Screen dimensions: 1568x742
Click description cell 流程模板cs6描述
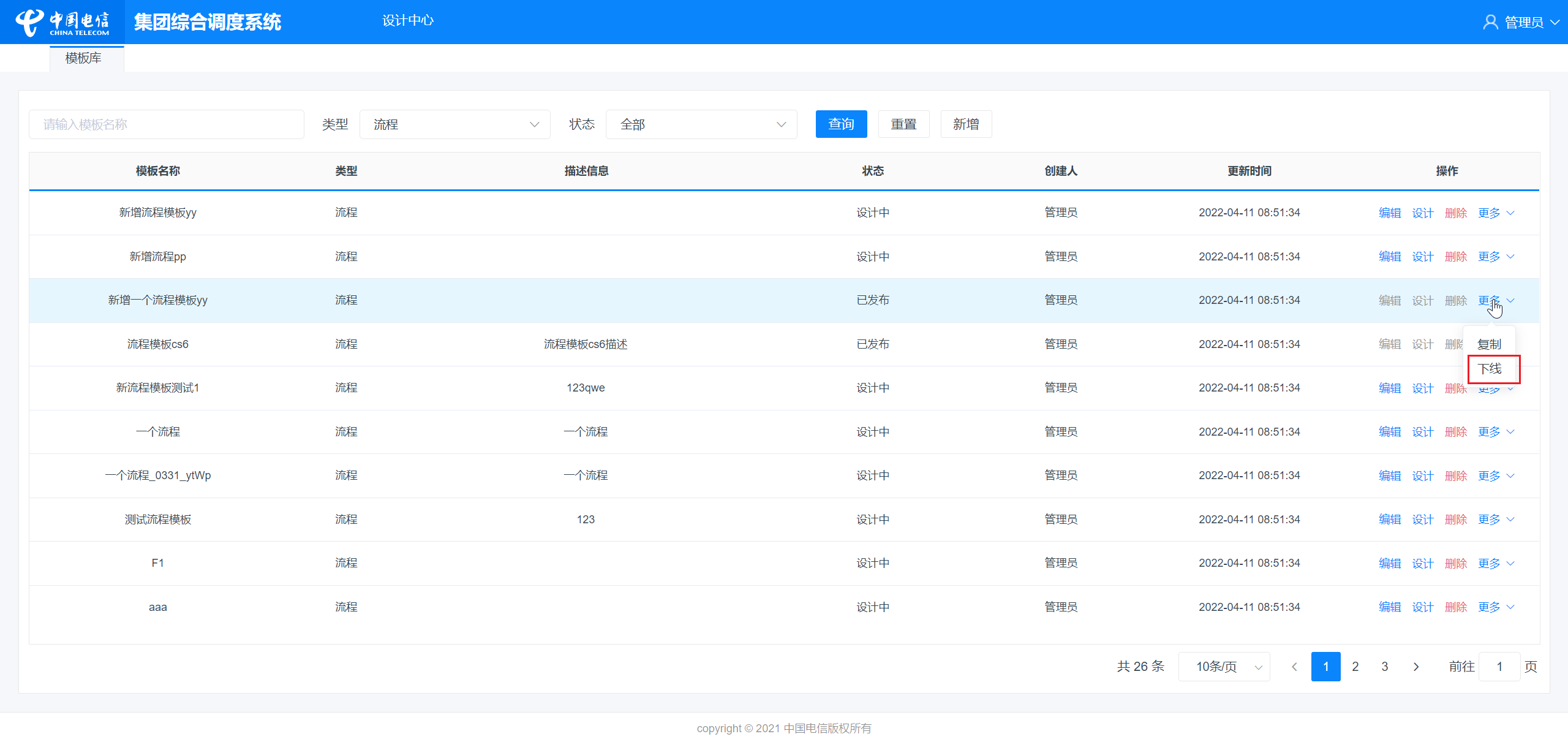coord(586,344)
